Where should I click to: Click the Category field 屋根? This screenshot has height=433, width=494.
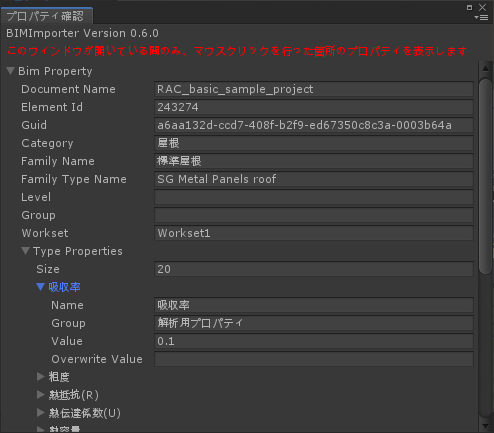click(314, 143)
